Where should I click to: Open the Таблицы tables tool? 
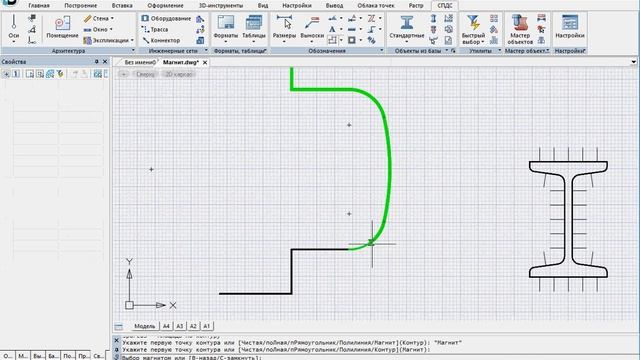tap(253, 29)
